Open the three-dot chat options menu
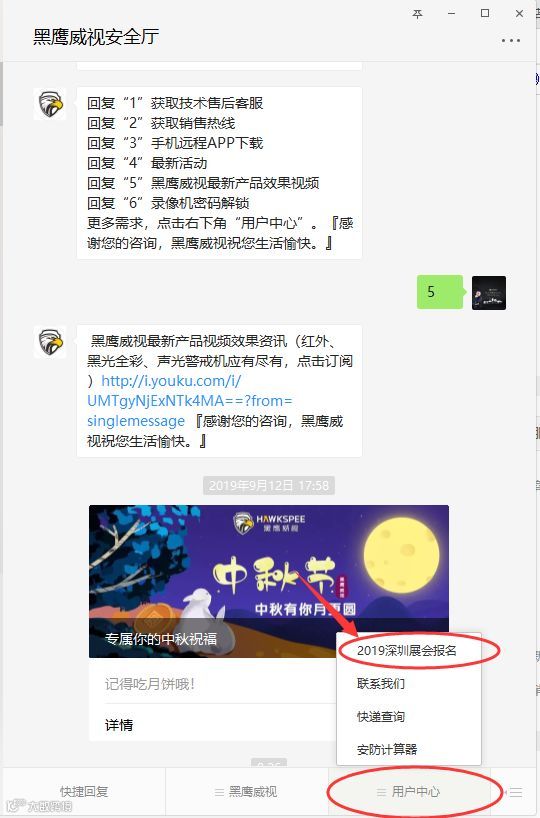 pos(510,41)
